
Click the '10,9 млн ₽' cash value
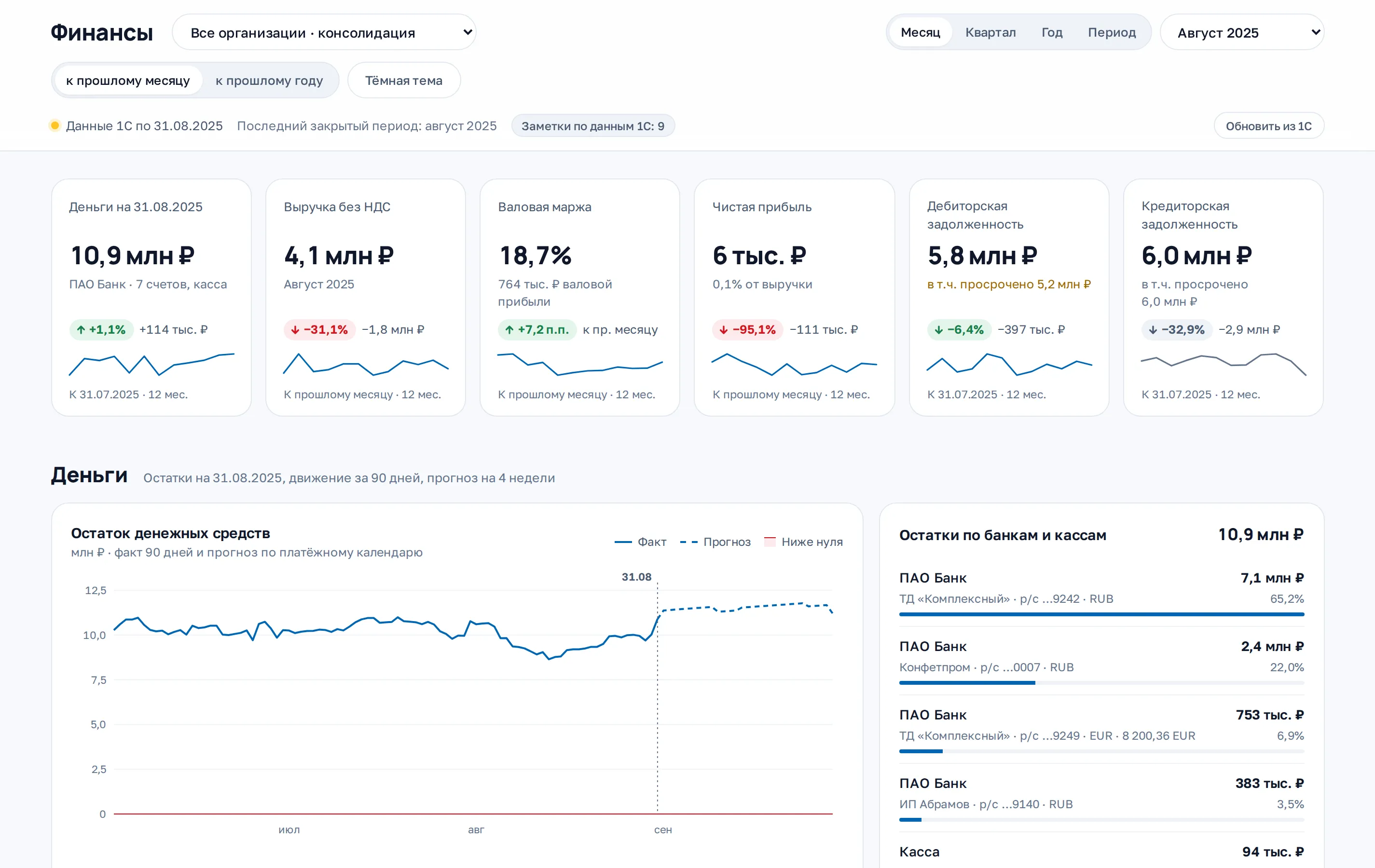(133, 256)
